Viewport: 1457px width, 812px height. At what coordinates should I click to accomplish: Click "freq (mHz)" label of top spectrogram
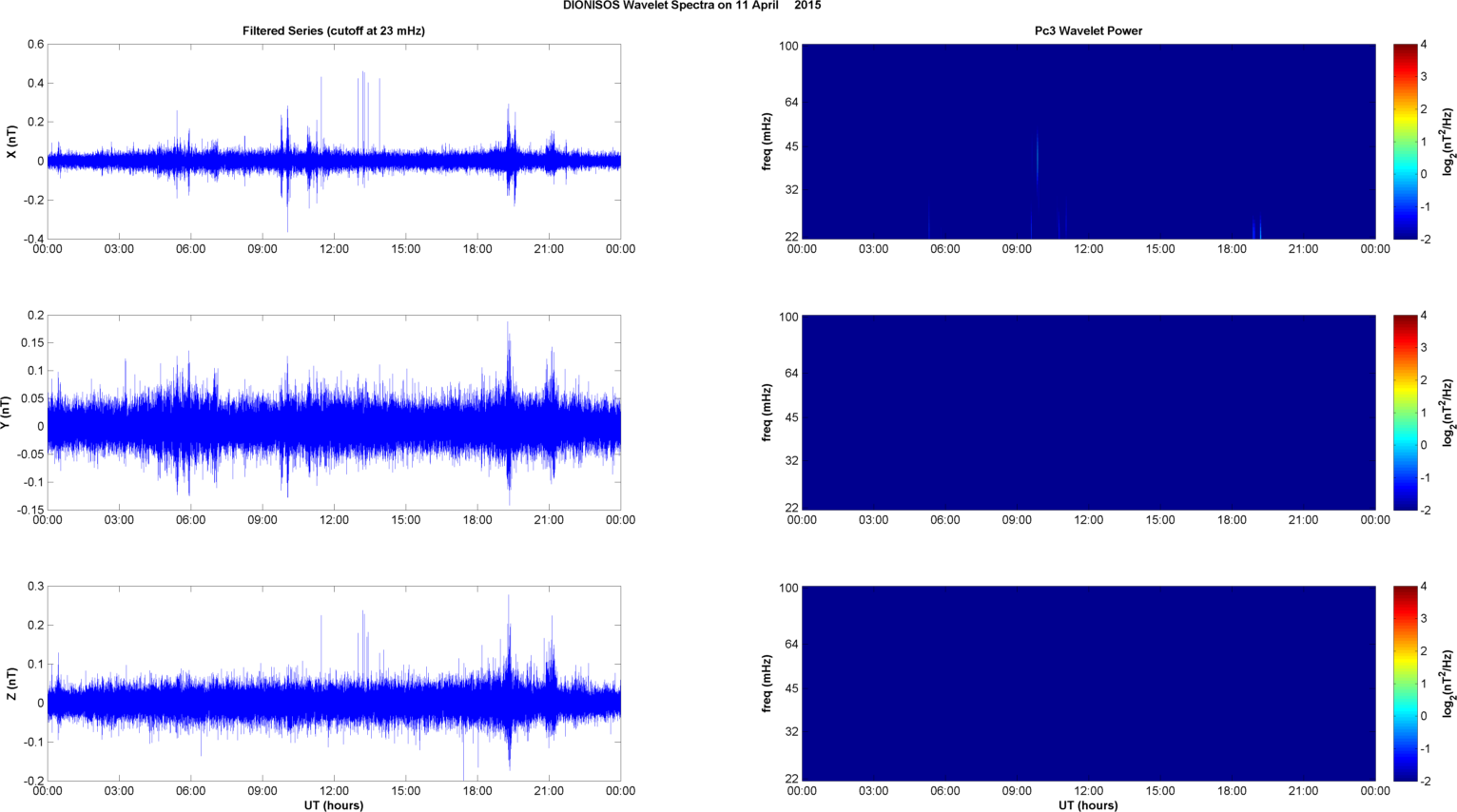tap(767, 142)
